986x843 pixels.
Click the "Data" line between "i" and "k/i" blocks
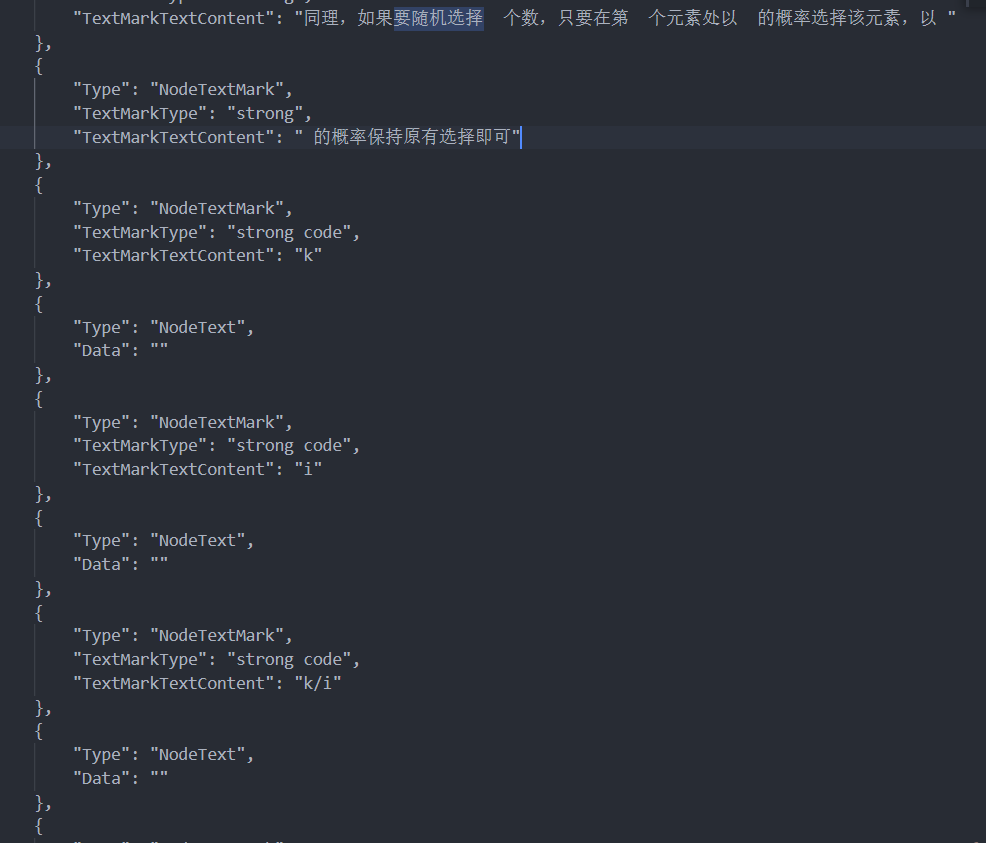point(121,565)
